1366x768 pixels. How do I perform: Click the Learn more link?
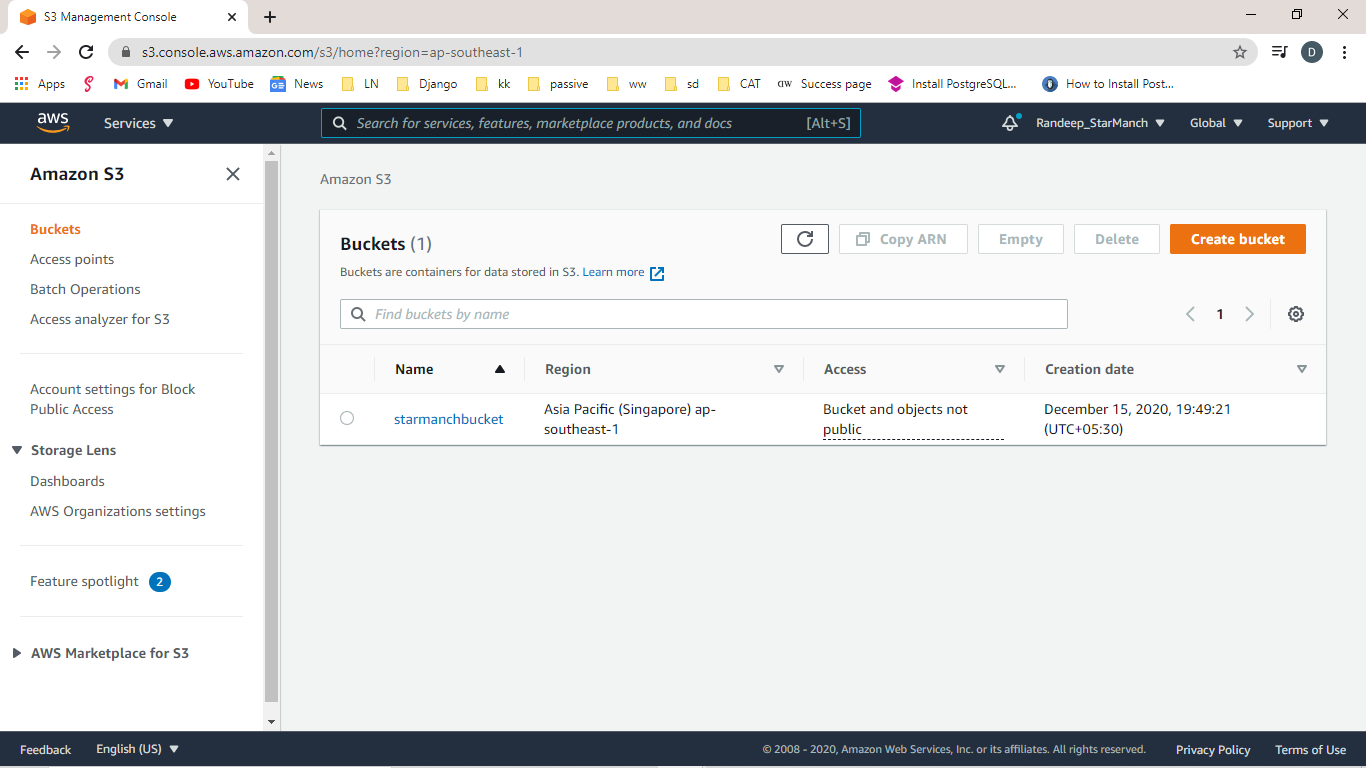coord(613,272)
